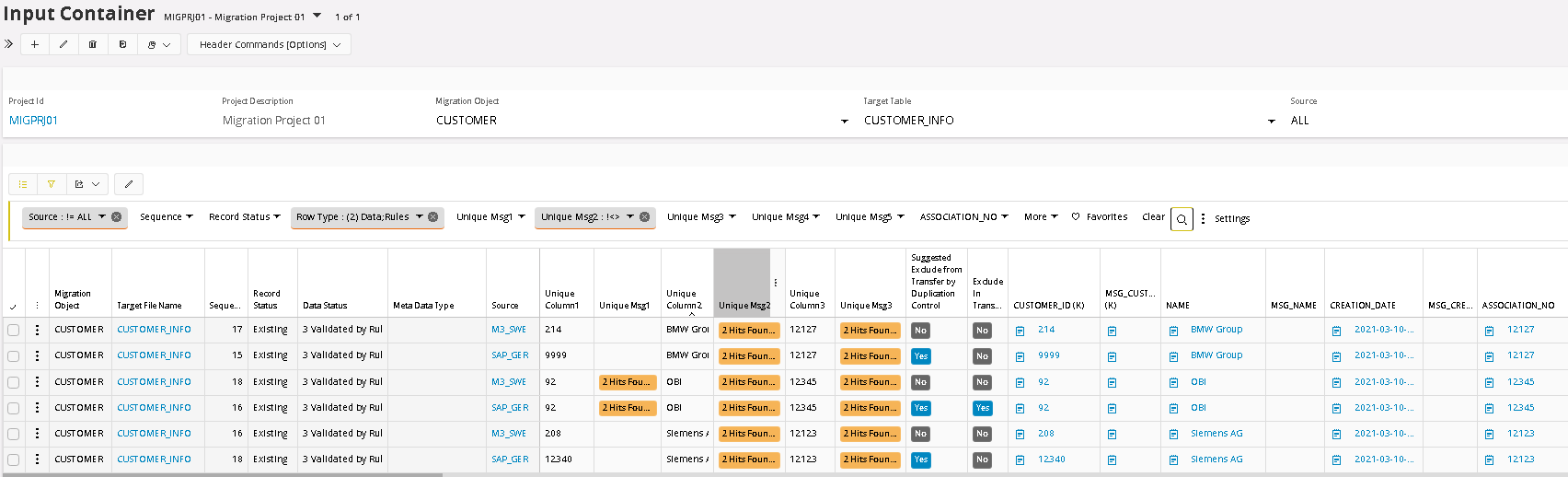Check the checkbox of the first table row

click(14, 330)
